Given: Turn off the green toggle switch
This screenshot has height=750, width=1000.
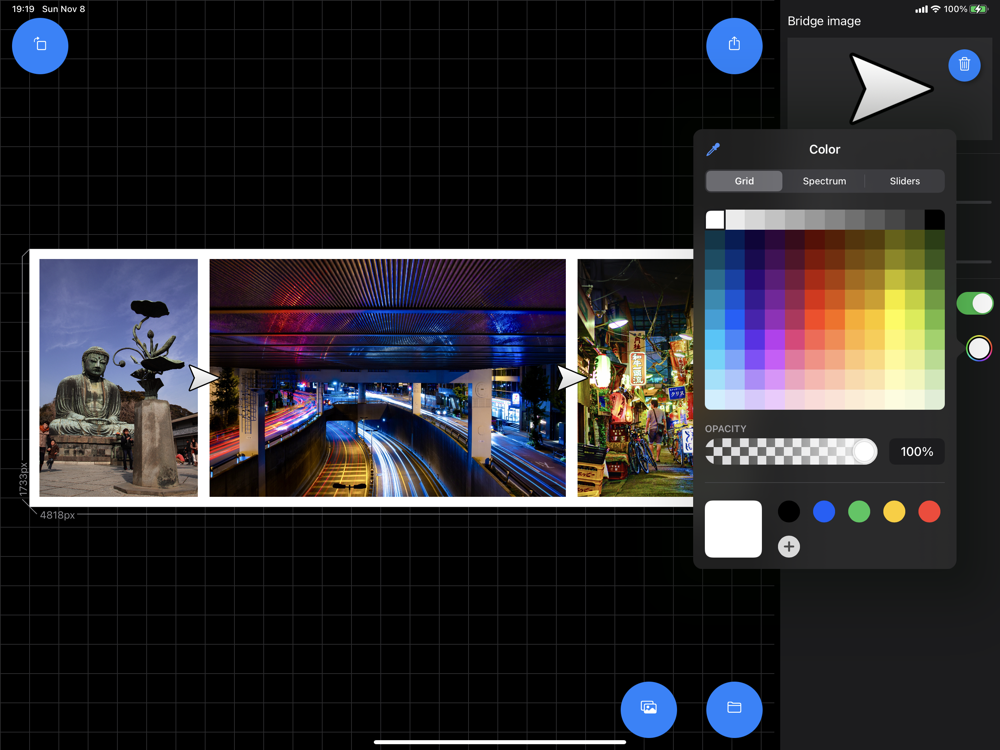Looking at the screenshot, I should [975, 303].
